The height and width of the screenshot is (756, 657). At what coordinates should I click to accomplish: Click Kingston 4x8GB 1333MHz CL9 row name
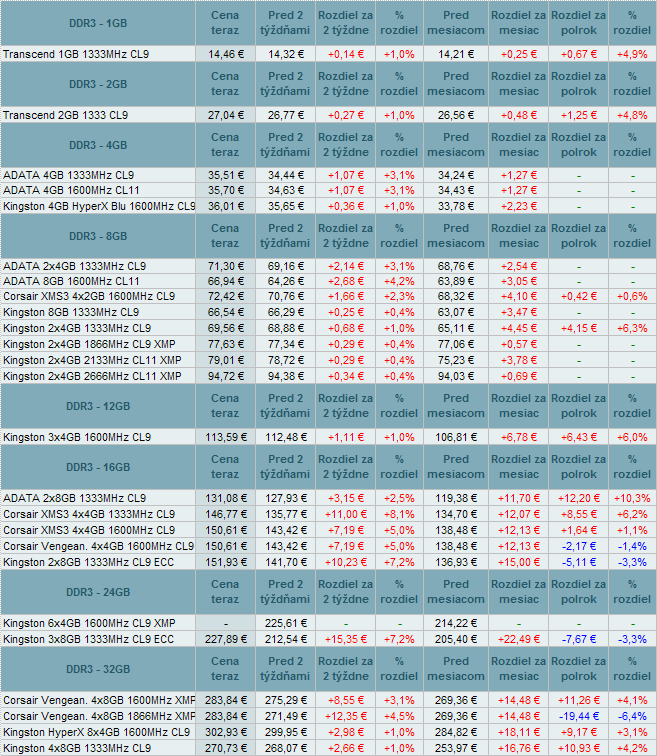point(77,748)
